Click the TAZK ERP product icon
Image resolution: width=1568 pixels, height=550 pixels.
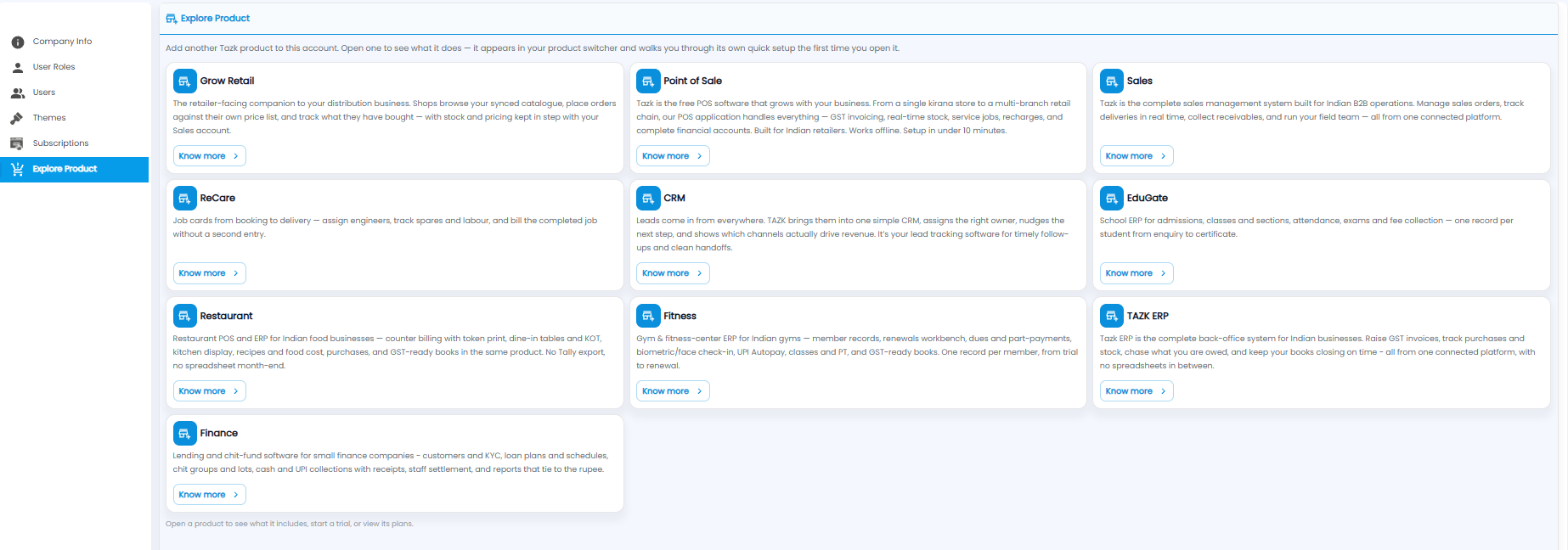[1112, 316]
